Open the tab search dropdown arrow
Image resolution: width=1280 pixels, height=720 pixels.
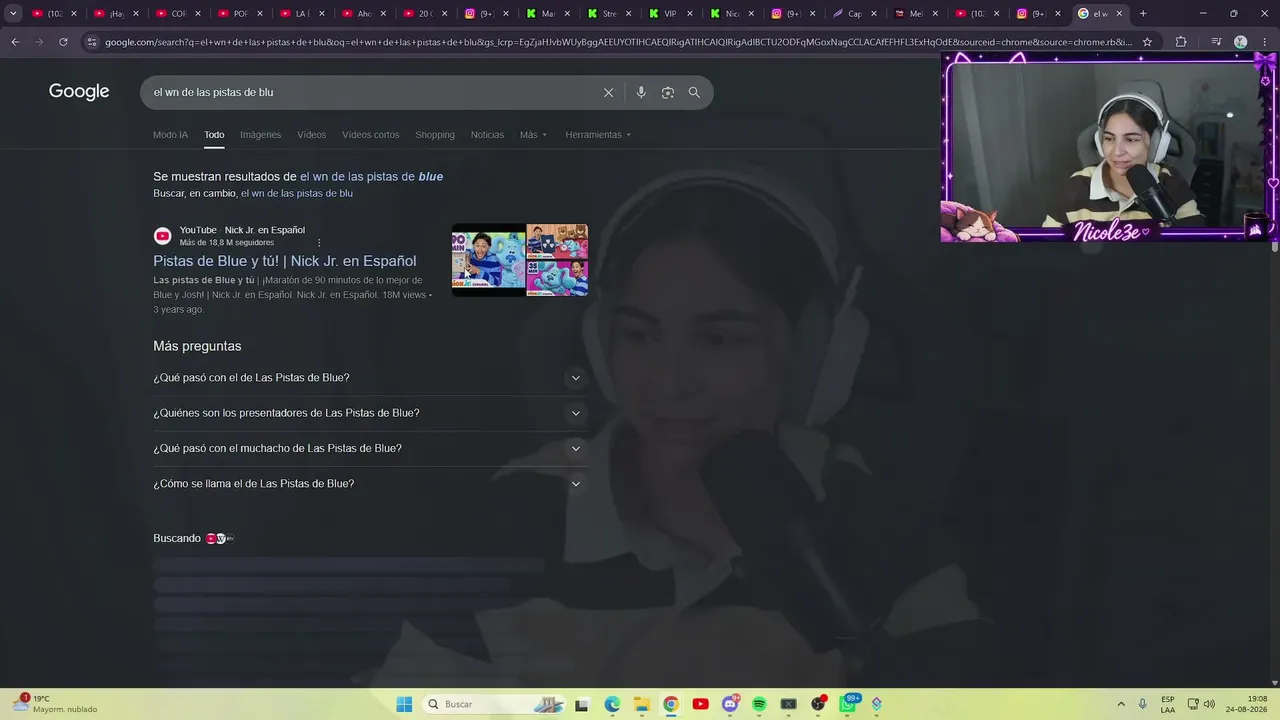(13, 14)
